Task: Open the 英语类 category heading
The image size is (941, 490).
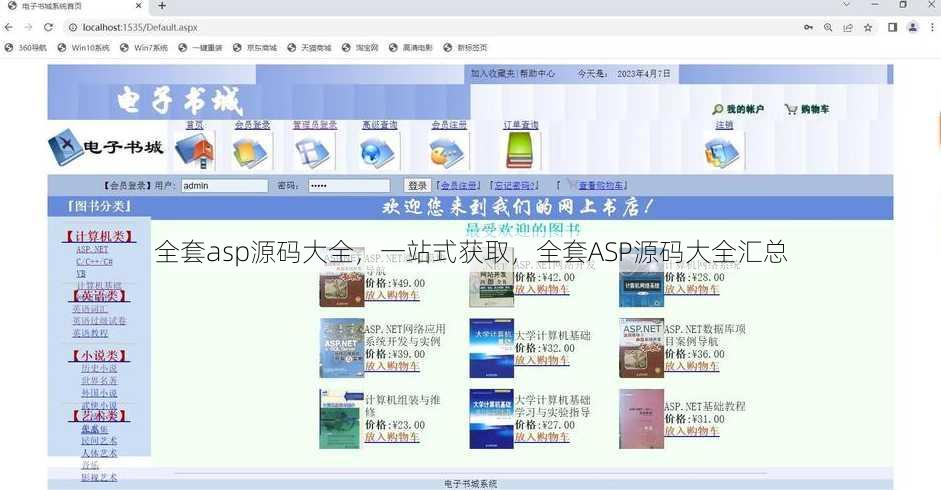Action: (99, 296)
